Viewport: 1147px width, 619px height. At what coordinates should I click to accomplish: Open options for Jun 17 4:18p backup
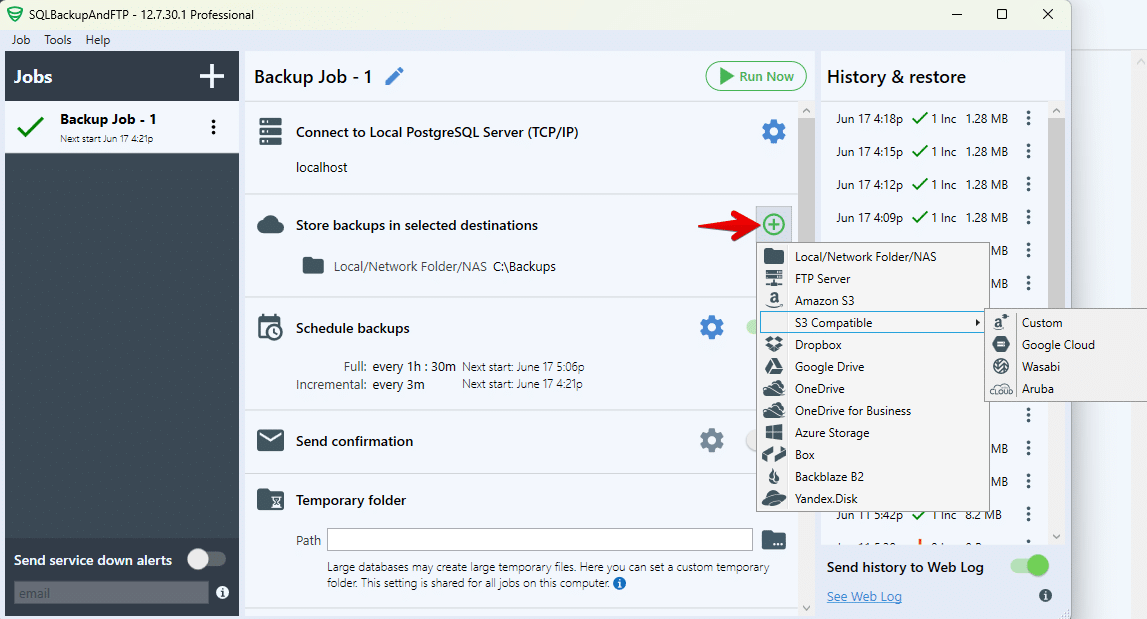click(1028, 119)
